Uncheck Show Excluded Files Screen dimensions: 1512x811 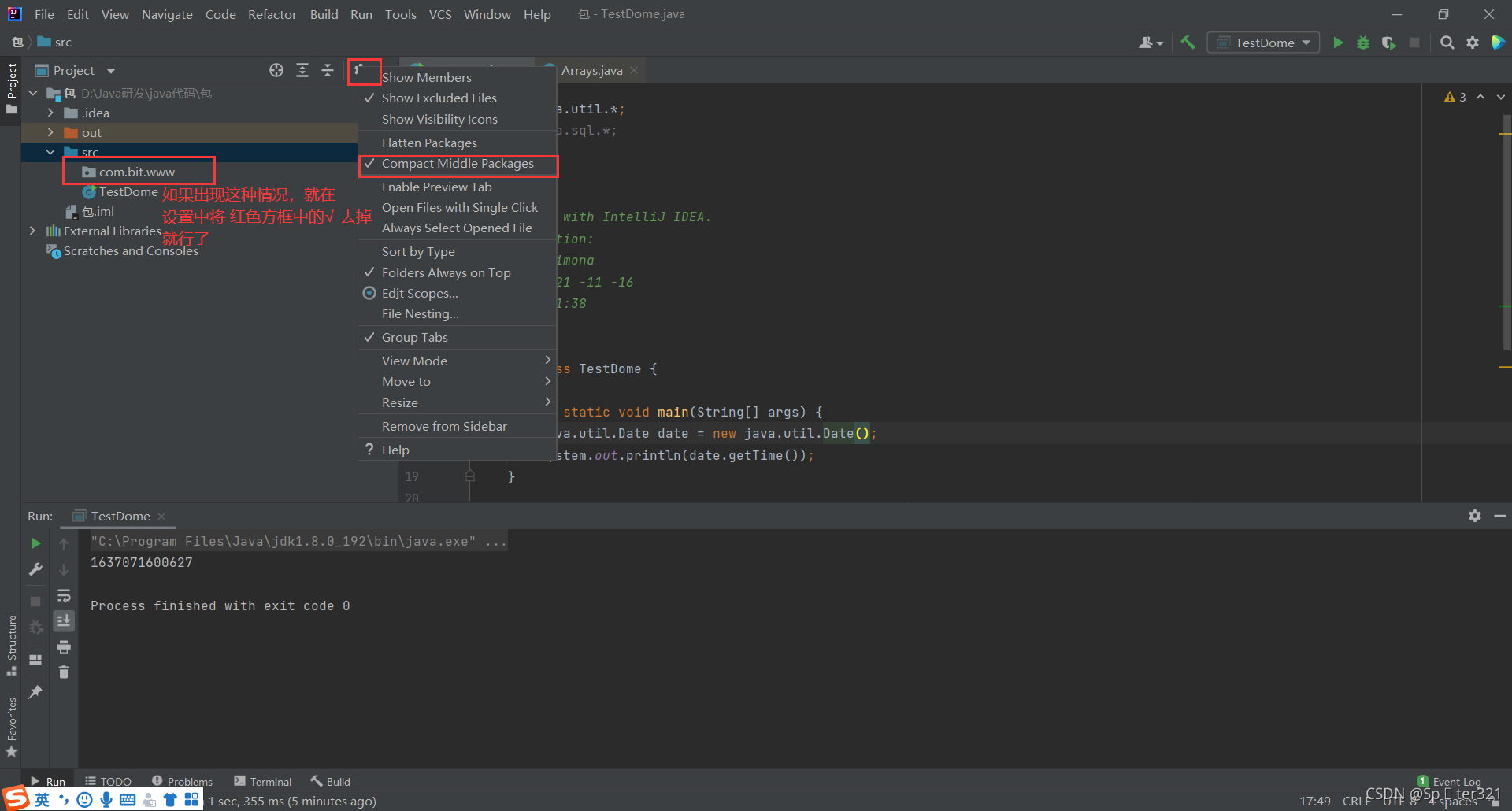pos(458,98)
